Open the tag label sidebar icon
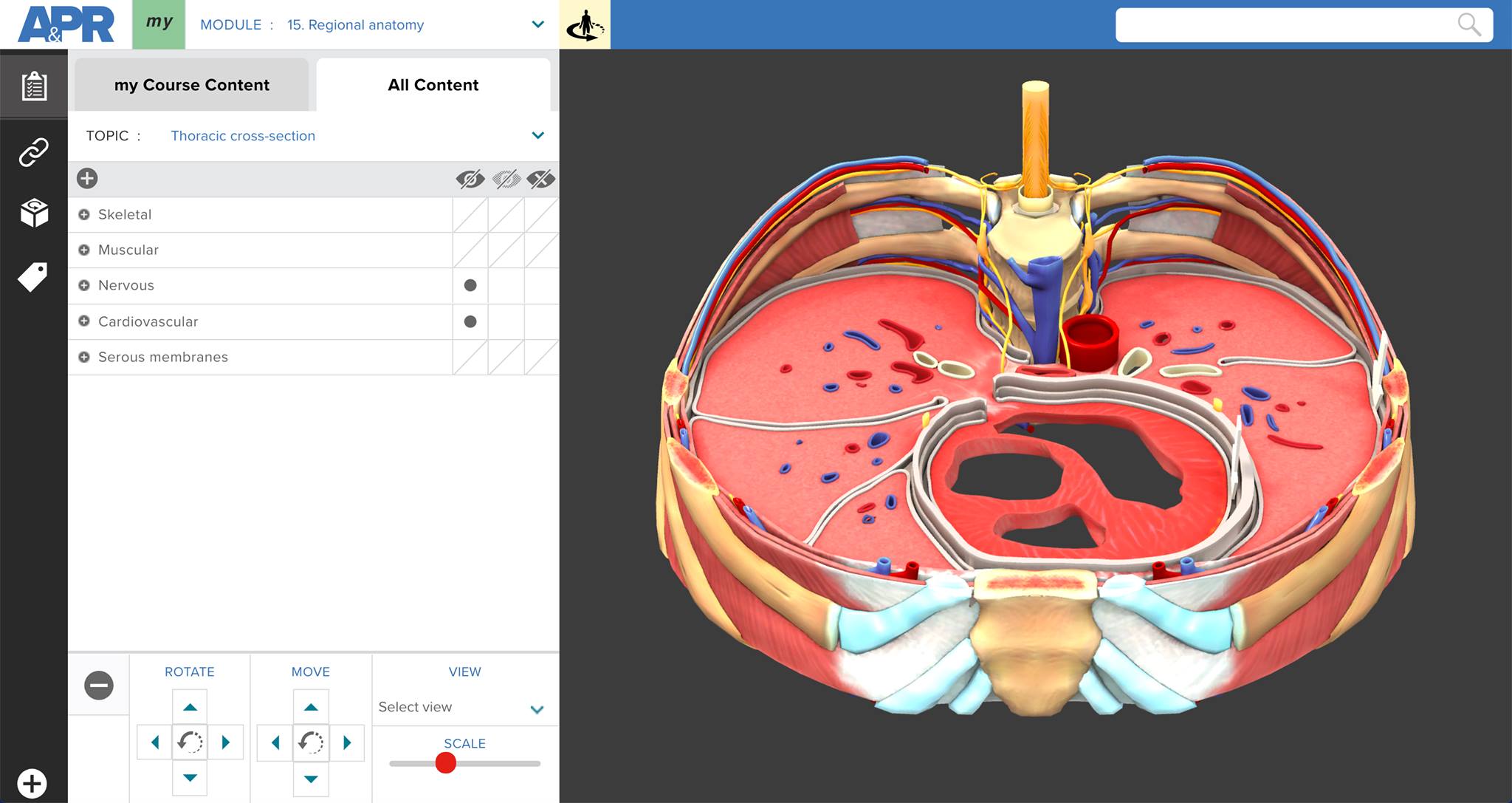This screenshot has height=803, width=1512. [x=33, y=276]
